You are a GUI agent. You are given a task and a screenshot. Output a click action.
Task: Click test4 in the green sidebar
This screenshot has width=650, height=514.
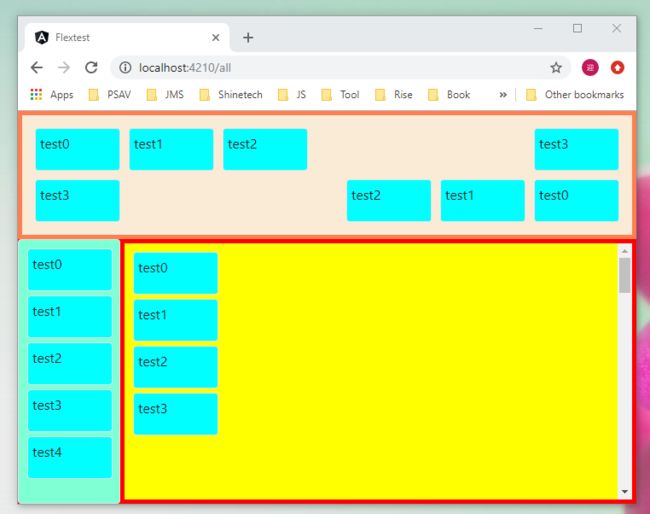tap(70, 458)
